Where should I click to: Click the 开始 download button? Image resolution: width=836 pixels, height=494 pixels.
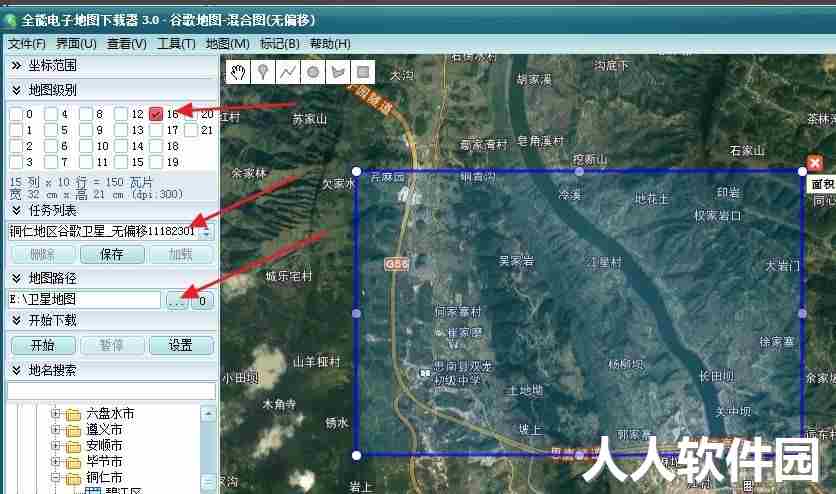pos(43,345)
